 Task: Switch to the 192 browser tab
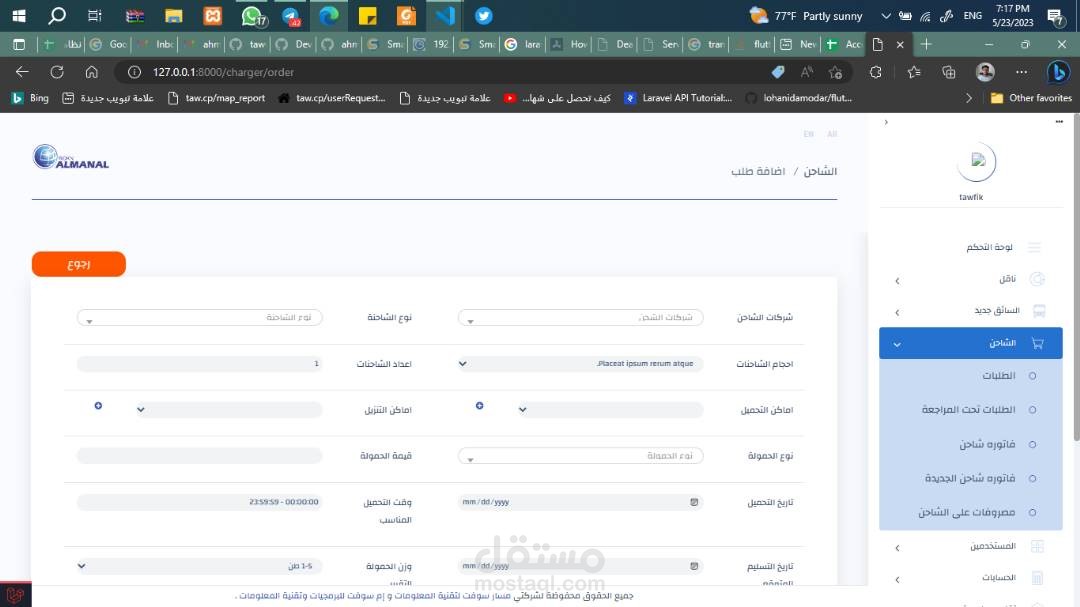tap(431, 44)
